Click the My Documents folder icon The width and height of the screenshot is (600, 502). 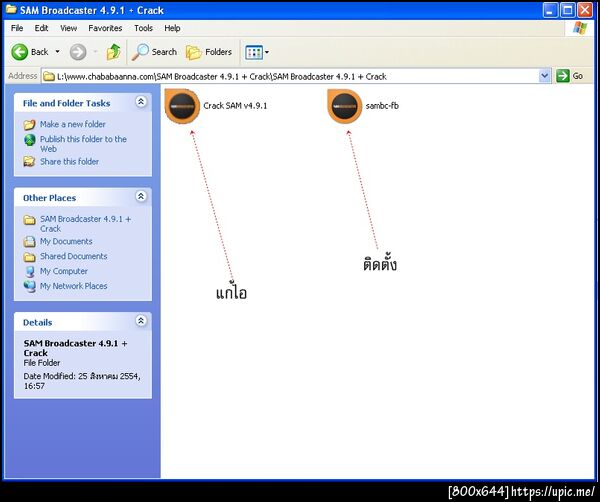click(x=29, y=241)
